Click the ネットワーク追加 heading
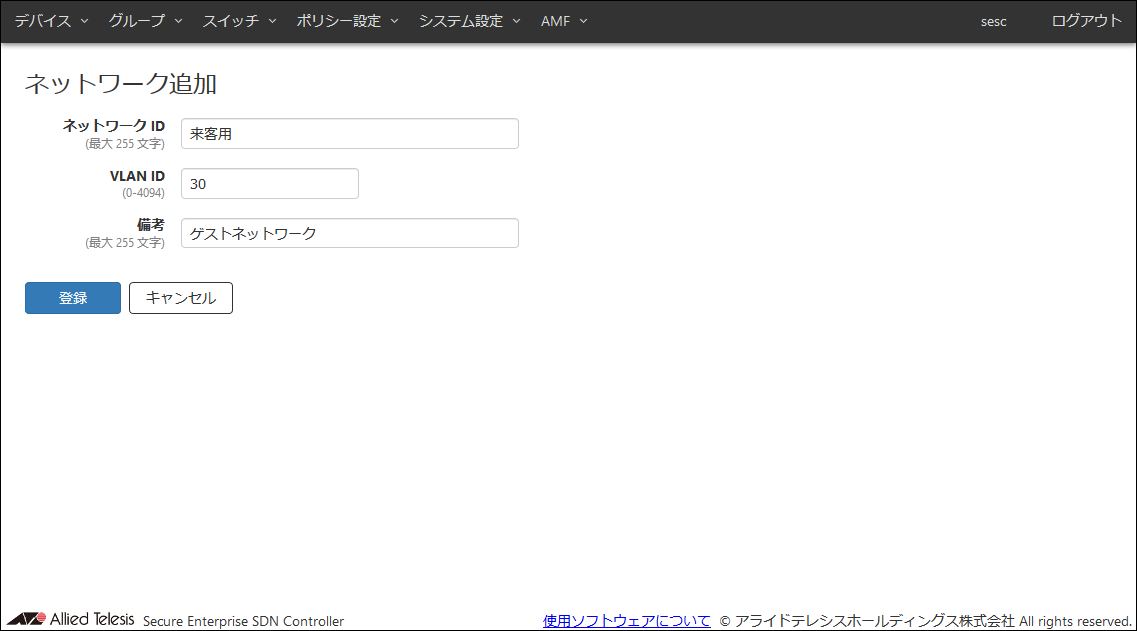1137x631 pixels. point(120,83)
